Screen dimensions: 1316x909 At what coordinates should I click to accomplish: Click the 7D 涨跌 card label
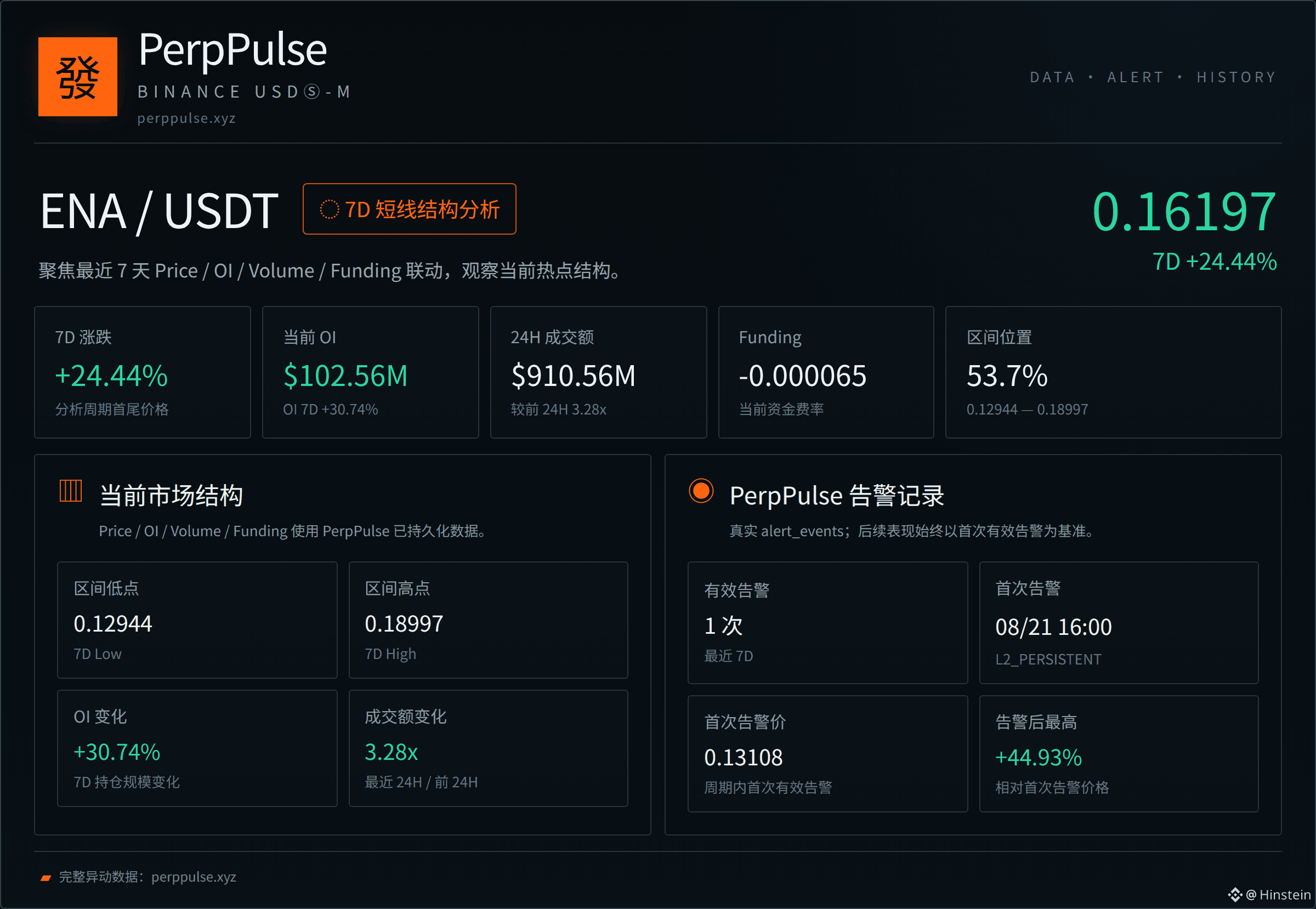[x=83, y=337]
